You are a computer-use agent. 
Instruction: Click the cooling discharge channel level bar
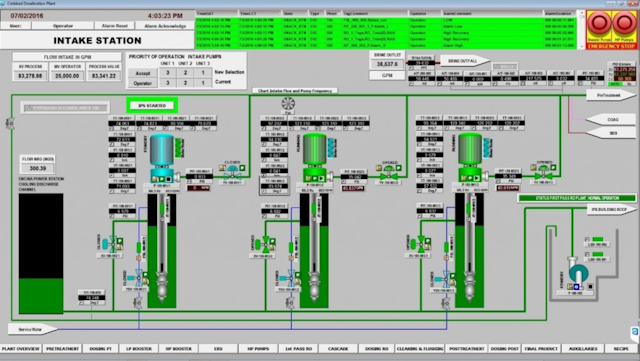[x=41, y=254]
